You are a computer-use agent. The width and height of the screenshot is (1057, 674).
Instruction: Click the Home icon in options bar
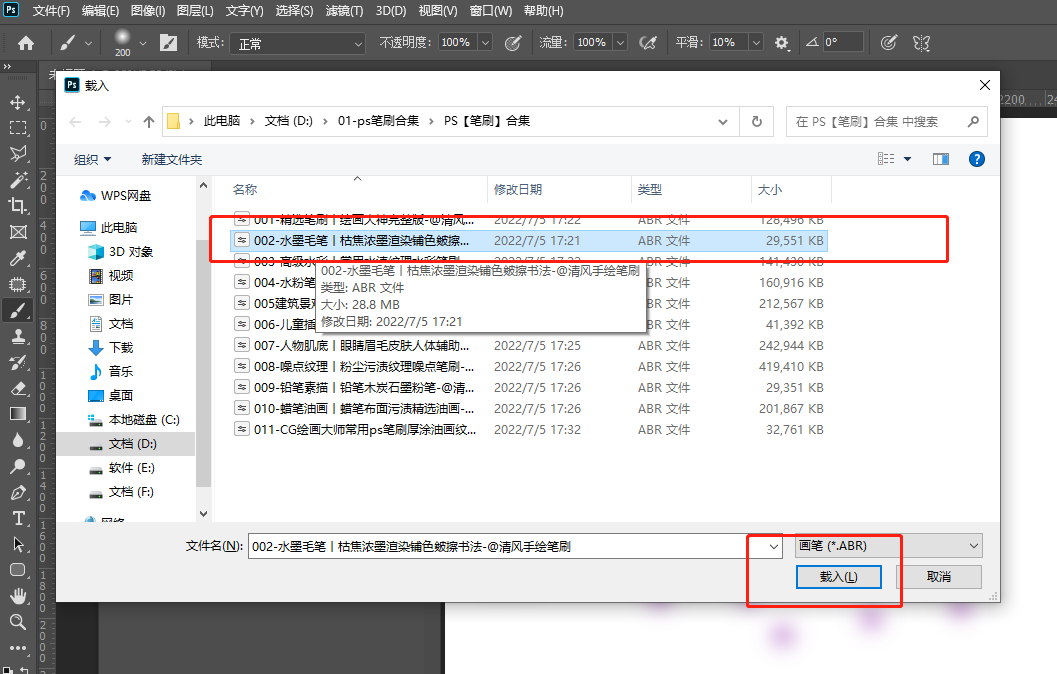26,43
